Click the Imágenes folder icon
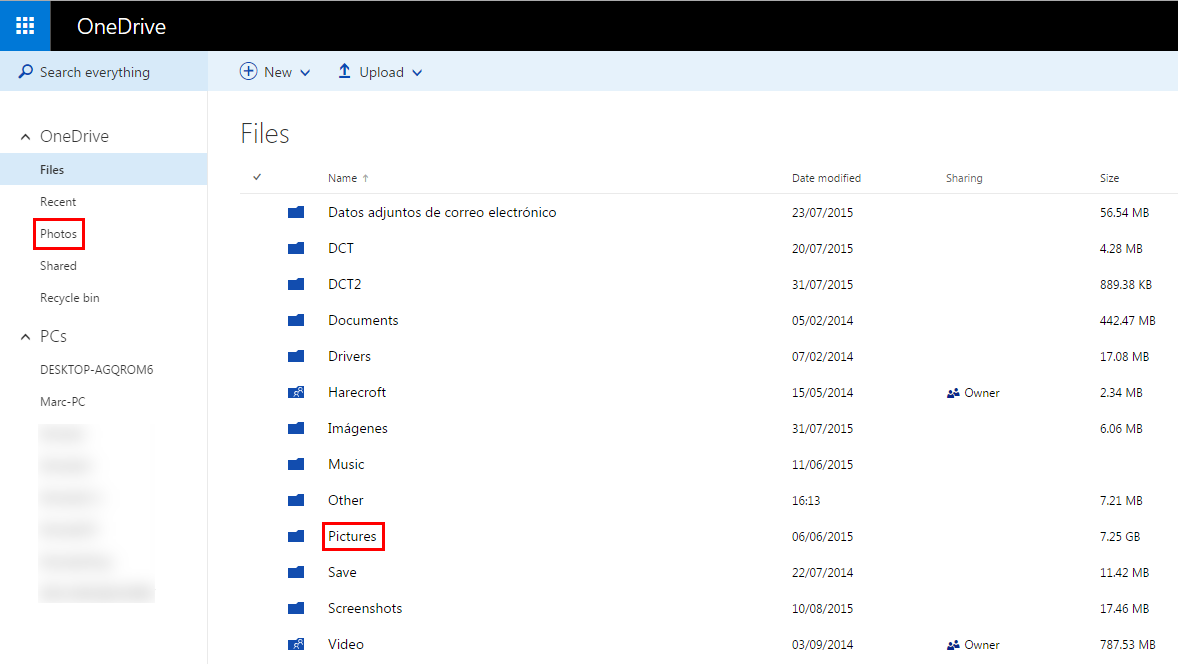This screenshot has width=1178, height=664. [x=296, y=428]
